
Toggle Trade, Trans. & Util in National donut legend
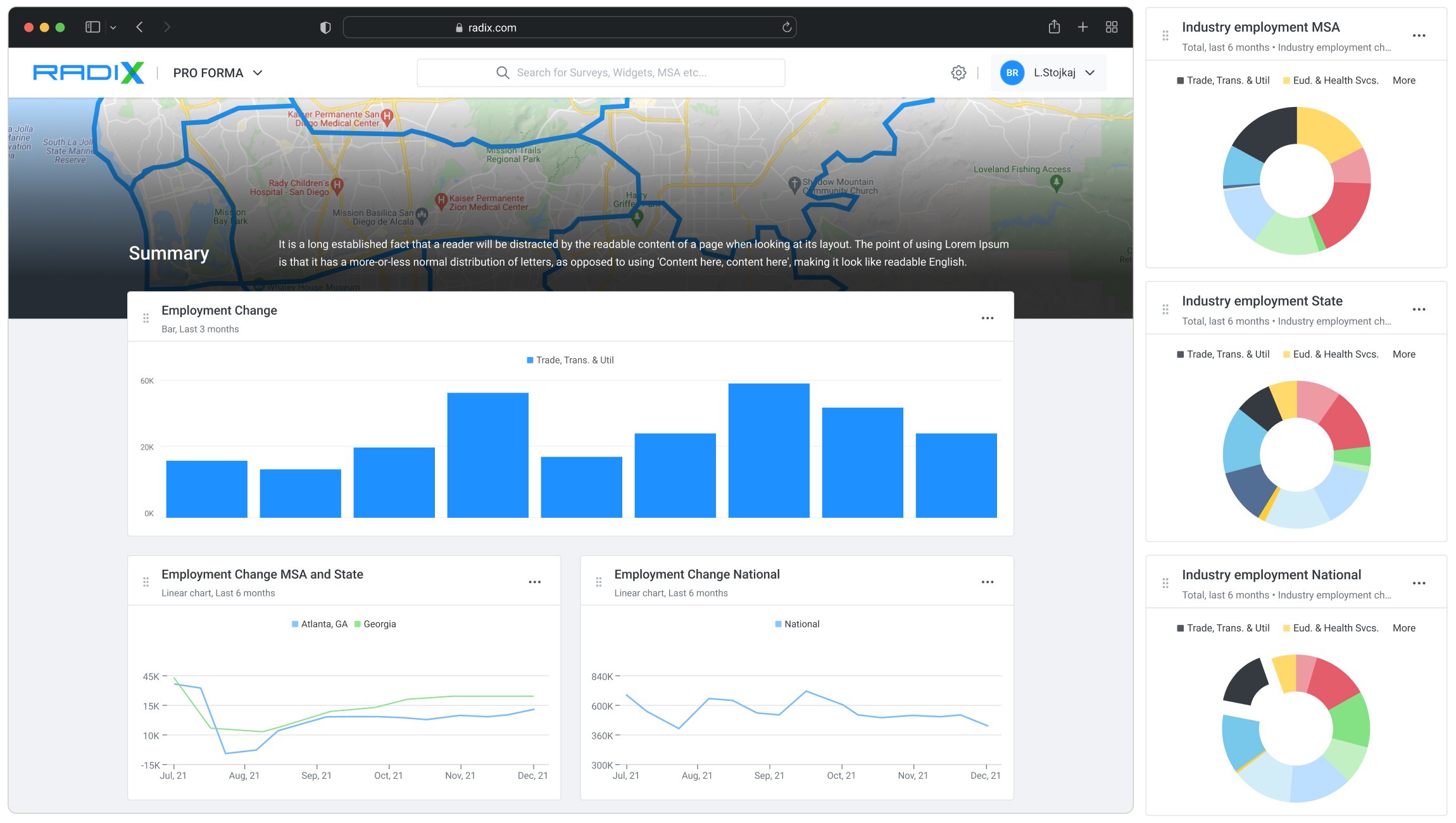1223,628
